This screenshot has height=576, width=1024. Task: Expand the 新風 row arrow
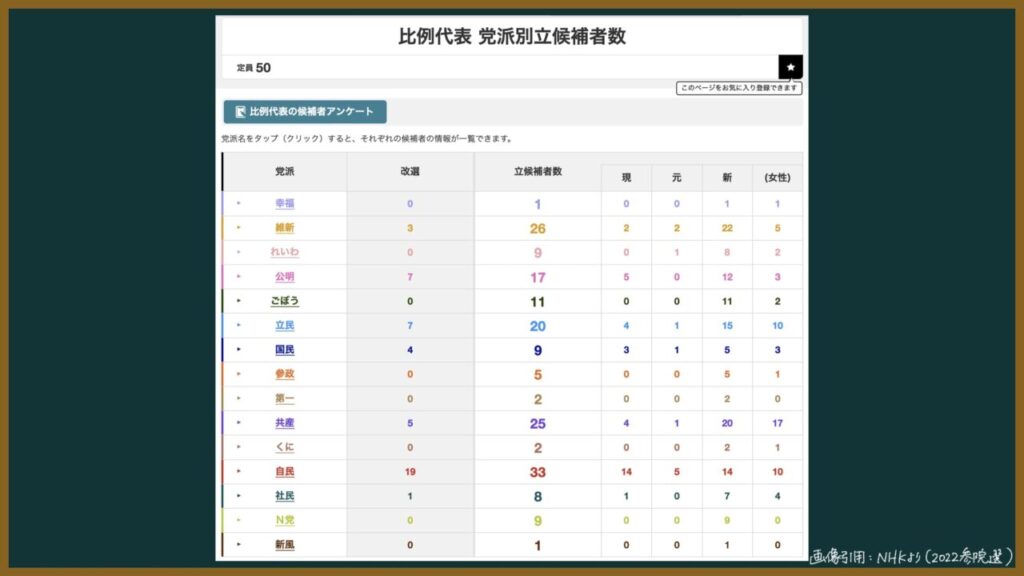[239, 545]
